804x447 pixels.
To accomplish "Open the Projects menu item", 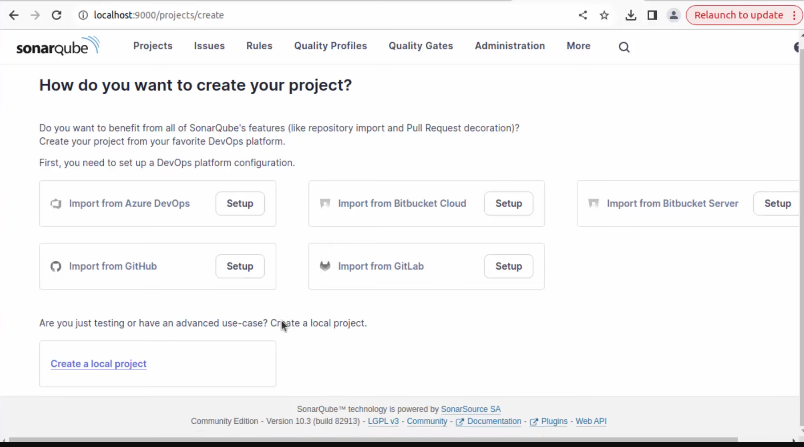I will (153, 46).
